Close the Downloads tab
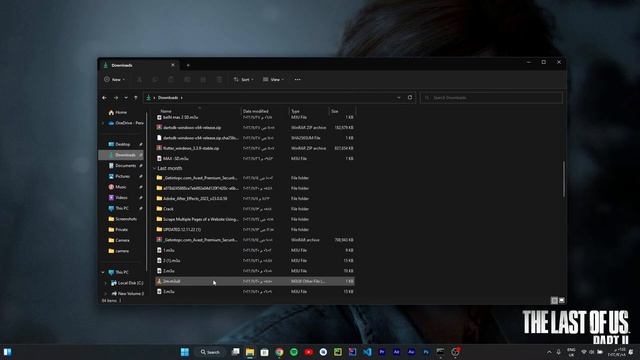 point(173,65)
